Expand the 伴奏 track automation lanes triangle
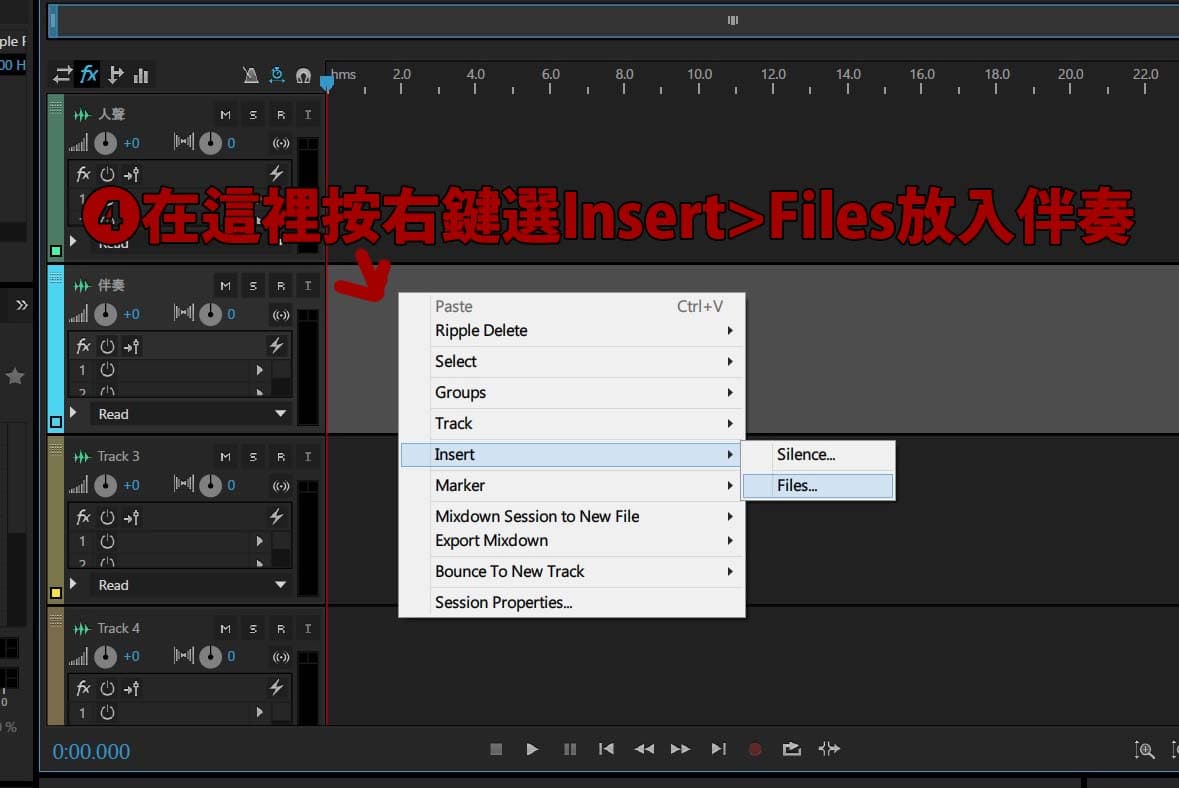This screenshot has height=788, width=1179. [73, 412]
